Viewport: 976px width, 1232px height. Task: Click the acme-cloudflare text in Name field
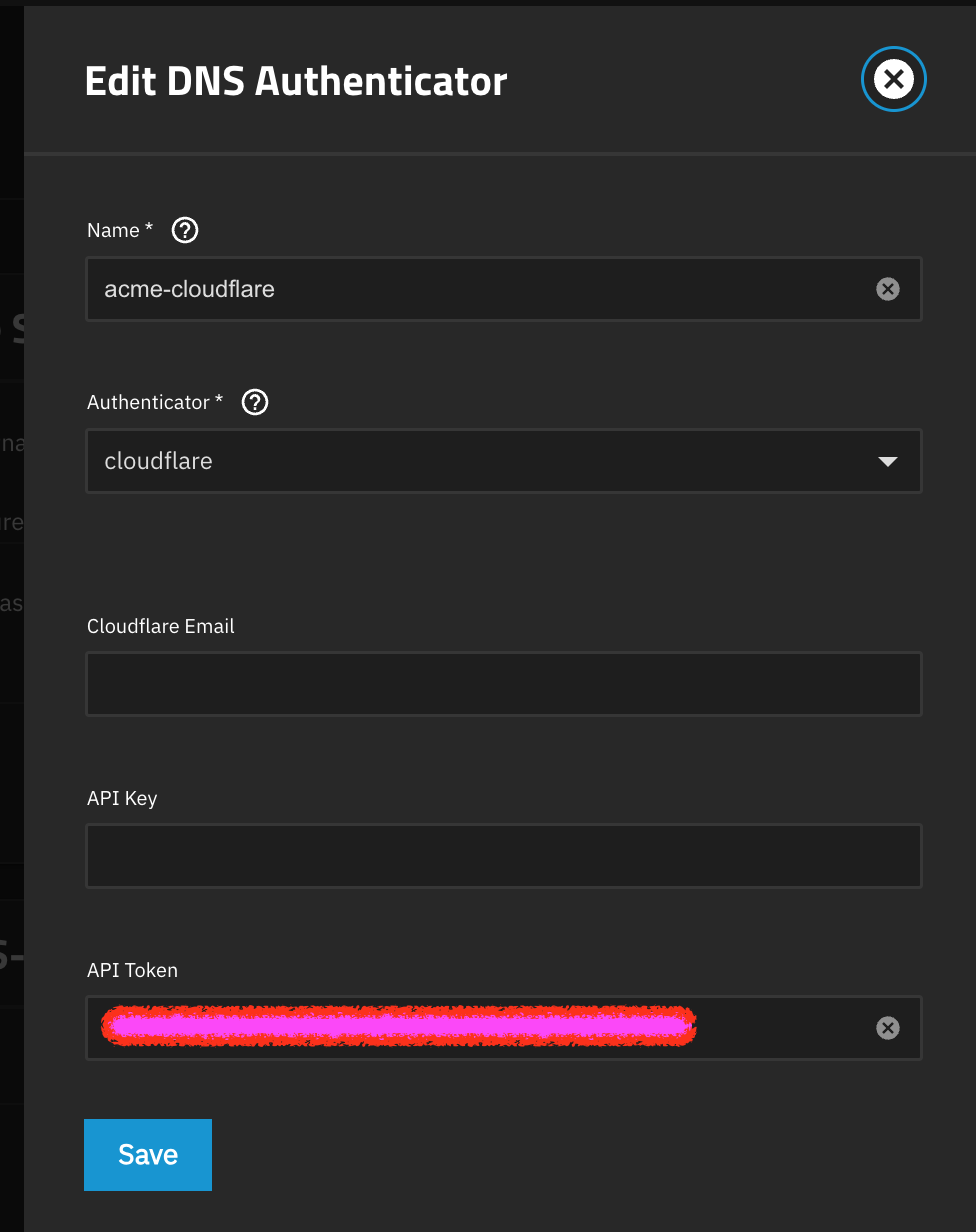pos(189,289)
